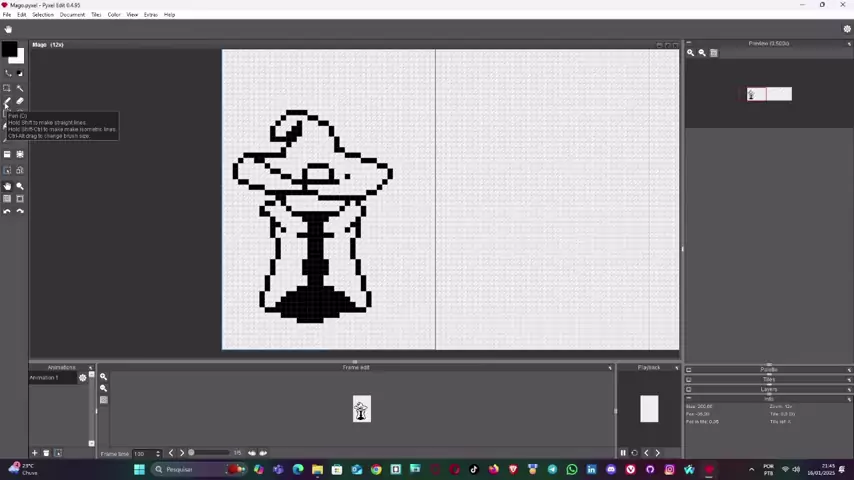The image size is (854, 480).
Task: Select the Eraser tool
Action: click(20, 101)
